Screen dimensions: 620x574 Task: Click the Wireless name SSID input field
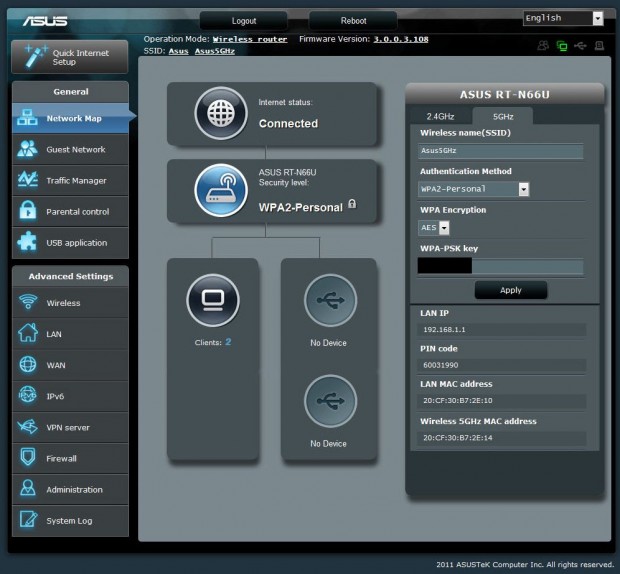501,151
